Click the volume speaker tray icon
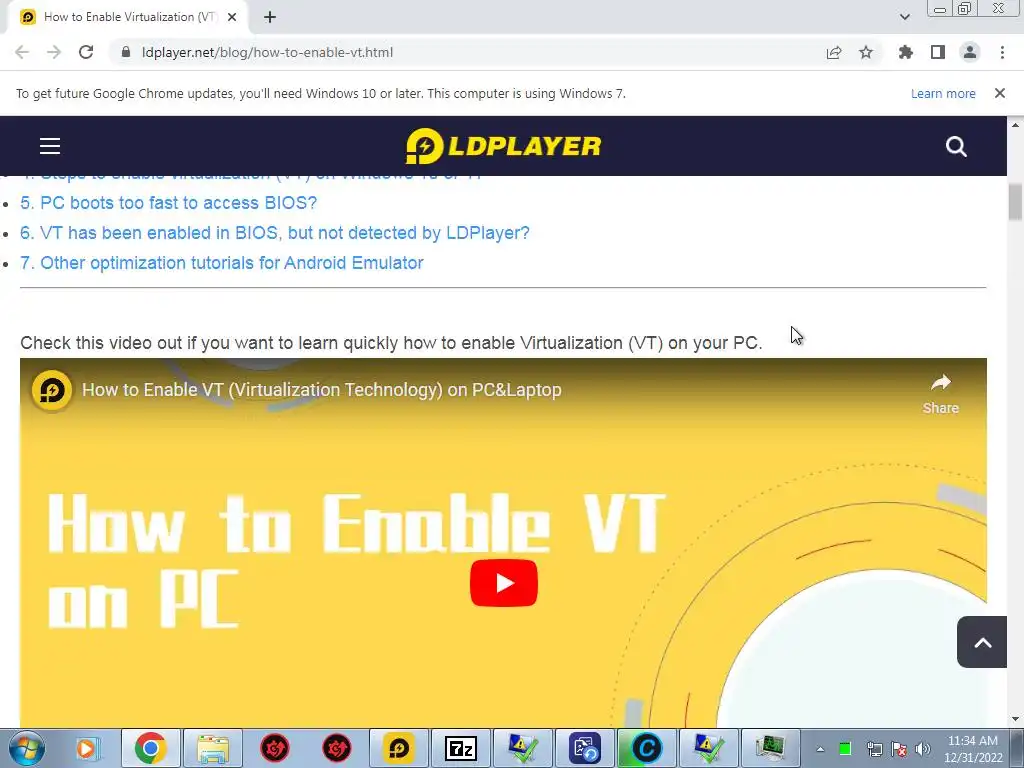1024x768 pixels. [923, 749]
